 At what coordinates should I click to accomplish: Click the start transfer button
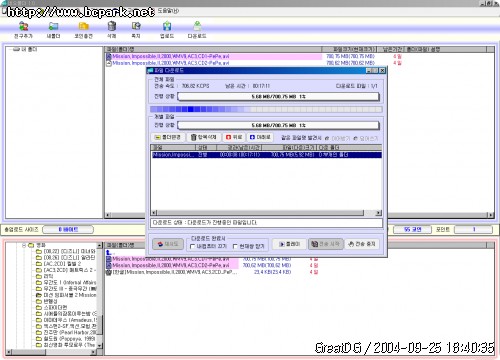[x=326, y=244]
